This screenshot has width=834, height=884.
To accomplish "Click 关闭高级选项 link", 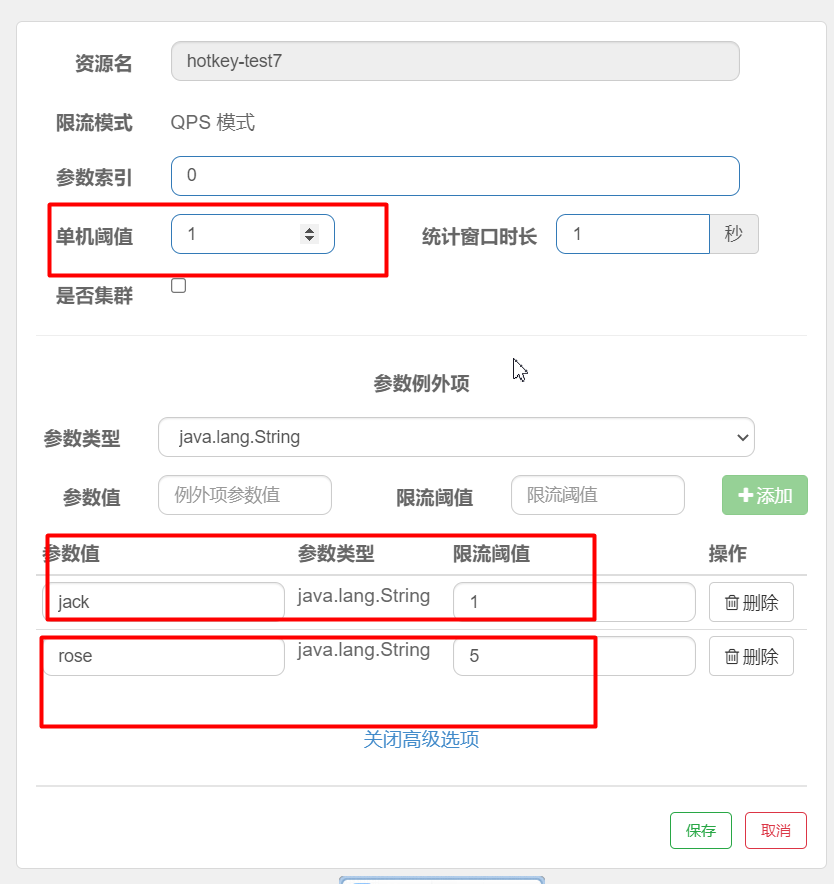I will 421,740.
